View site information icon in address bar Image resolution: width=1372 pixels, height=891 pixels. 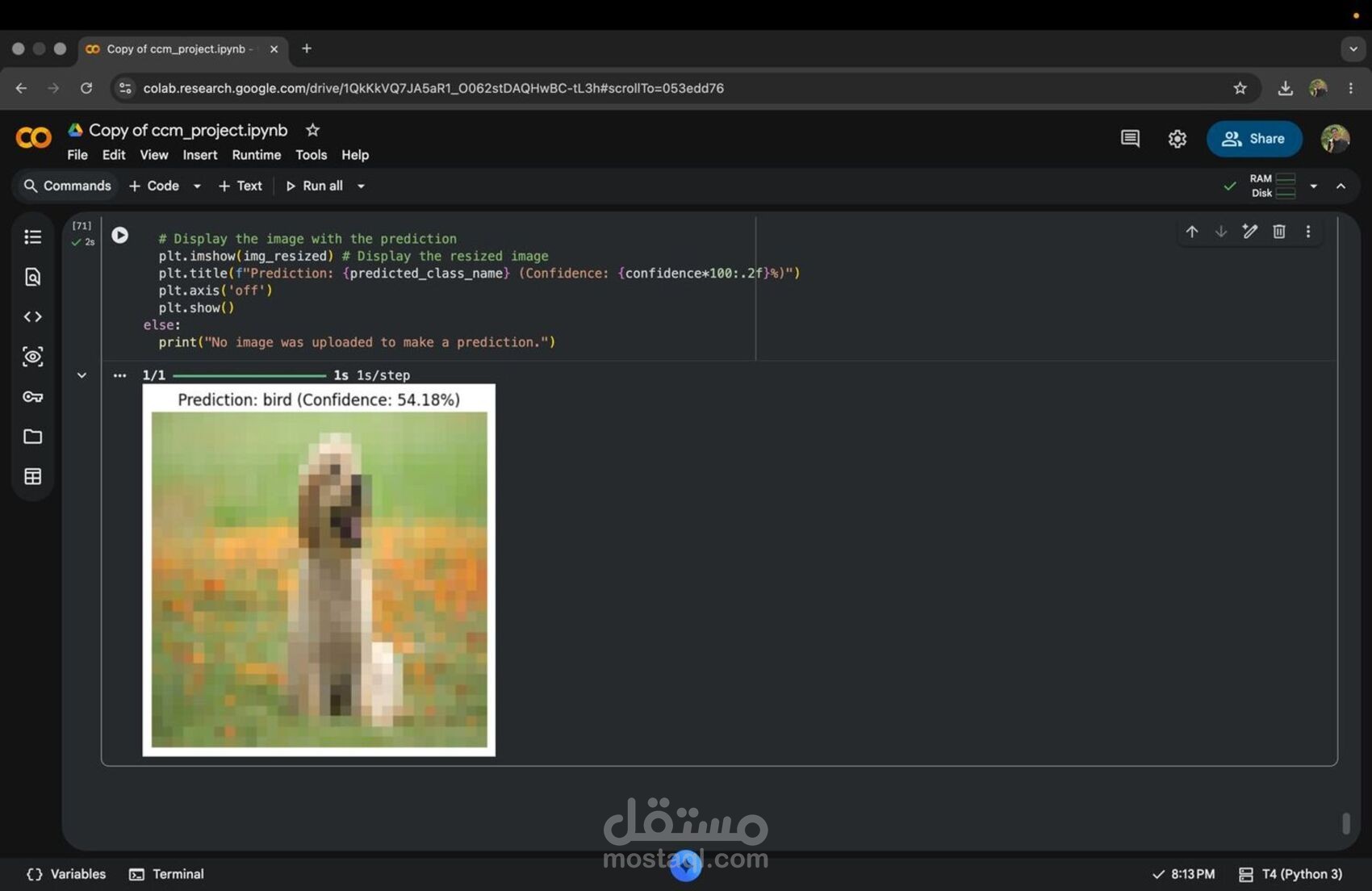pyautogui.click(x=125, y=88)
